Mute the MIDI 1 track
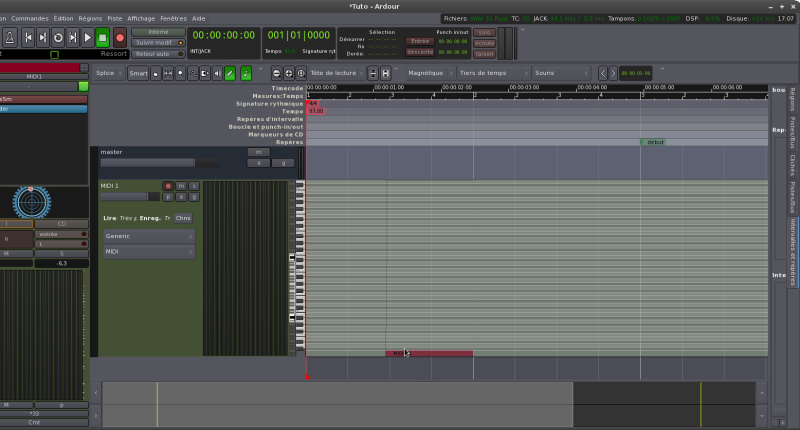Image resolution: width=800 pixels, height=430 pixels. click(x=181, y=186)
